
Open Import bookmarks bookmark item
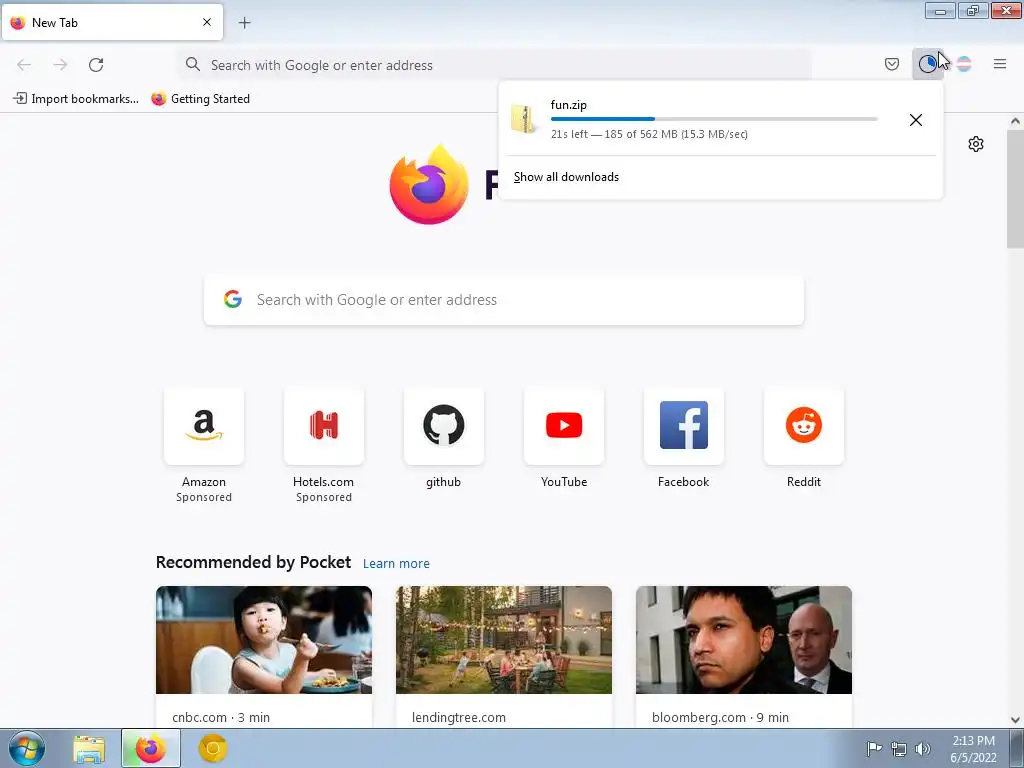point(76,99)
